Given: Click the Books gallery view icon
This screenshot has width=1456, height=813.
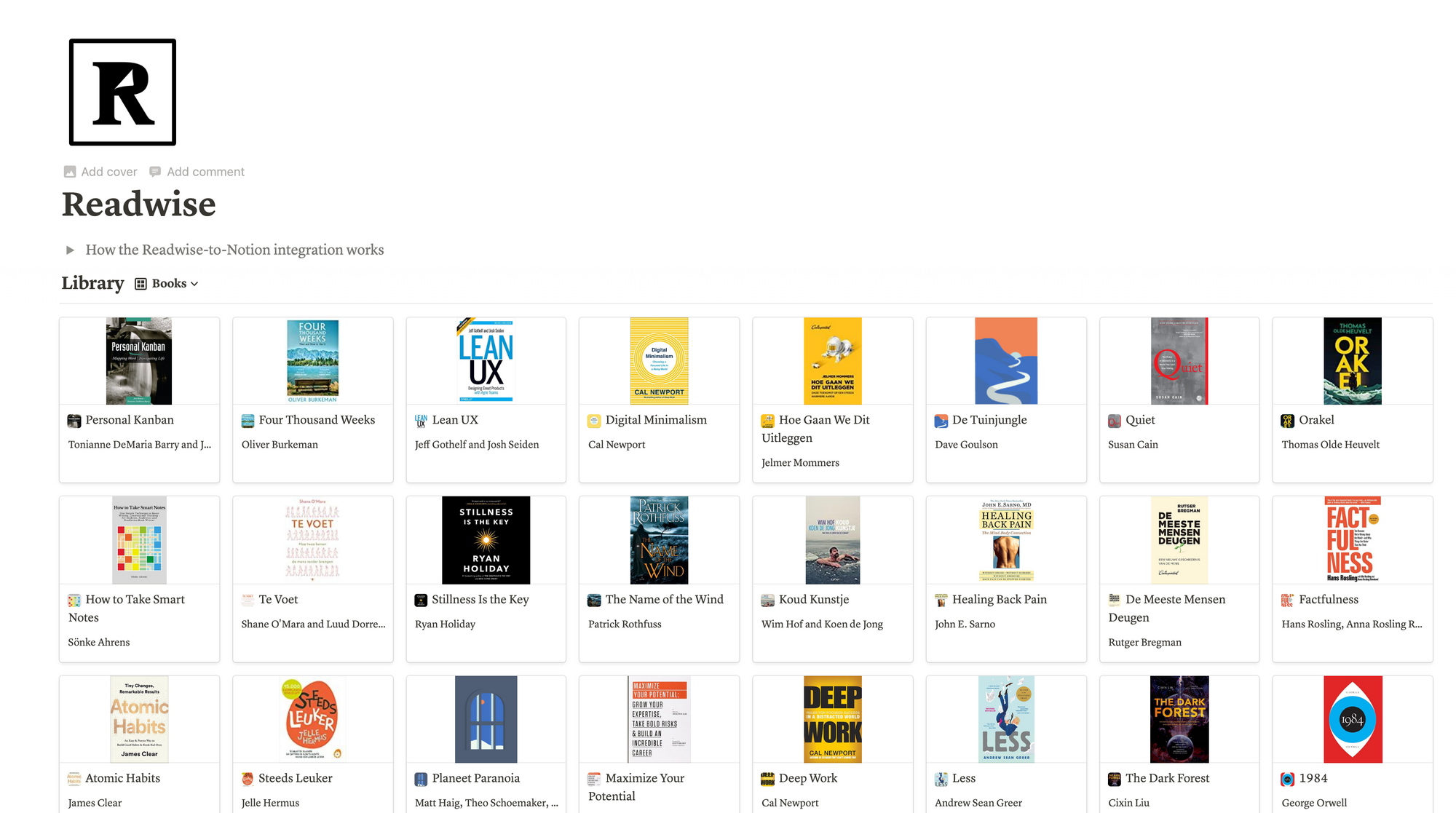Looking at the screenshot, I should coord(141,284).
